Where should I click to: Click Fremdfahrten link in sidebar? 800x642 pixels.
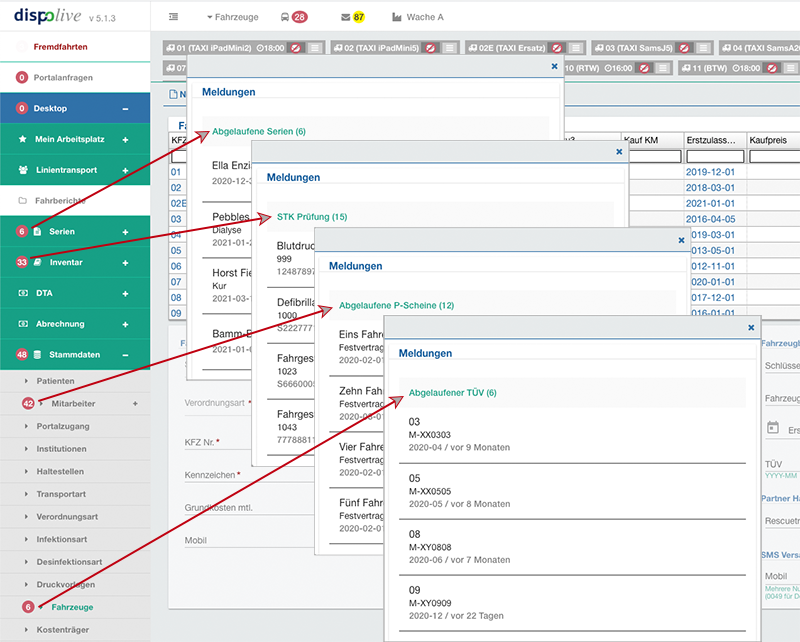[60, 46]
